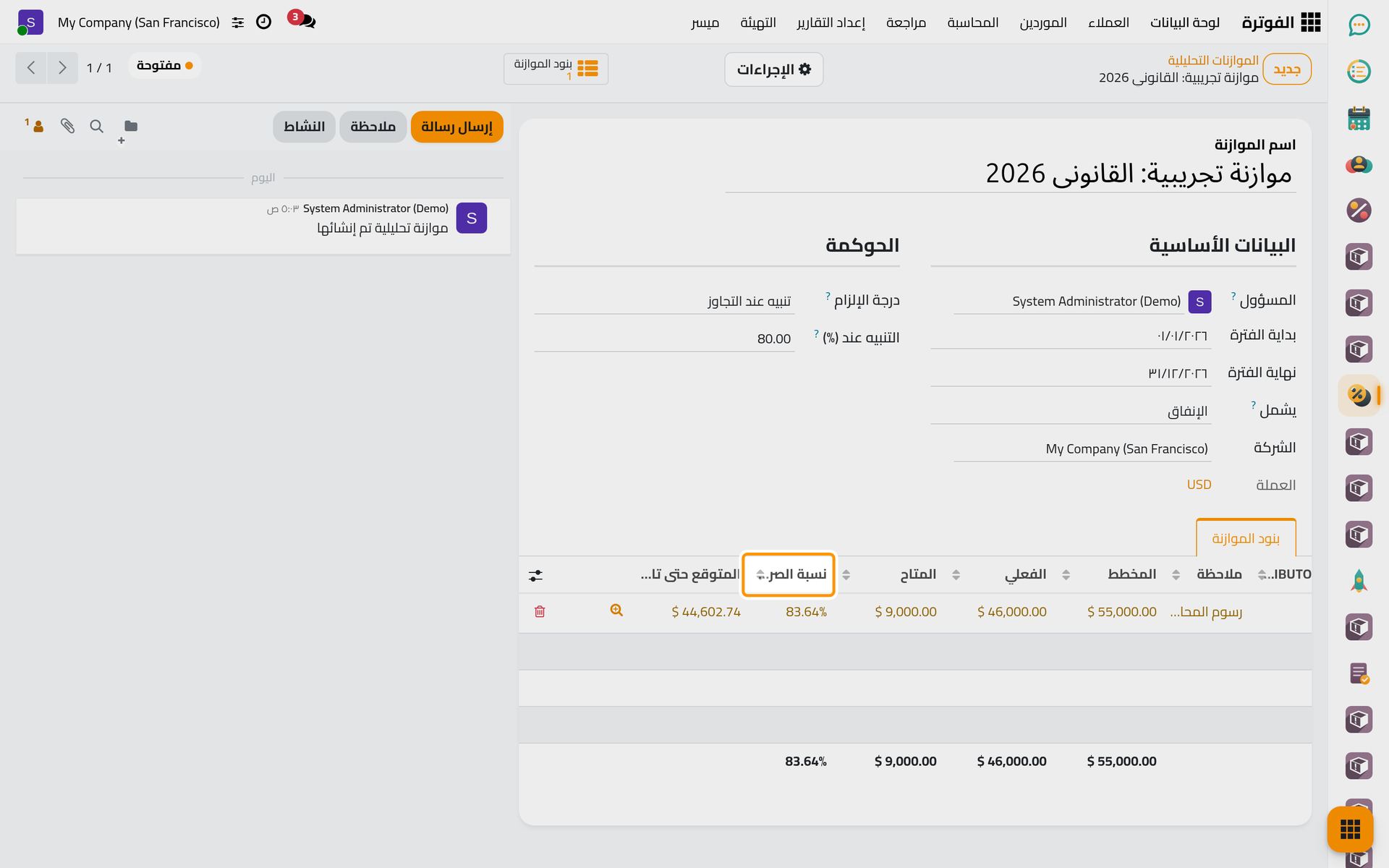Viewport: 1389px width, 868px height.
Task: Open the USD currency link
Action: click(x=1199, y=485)
